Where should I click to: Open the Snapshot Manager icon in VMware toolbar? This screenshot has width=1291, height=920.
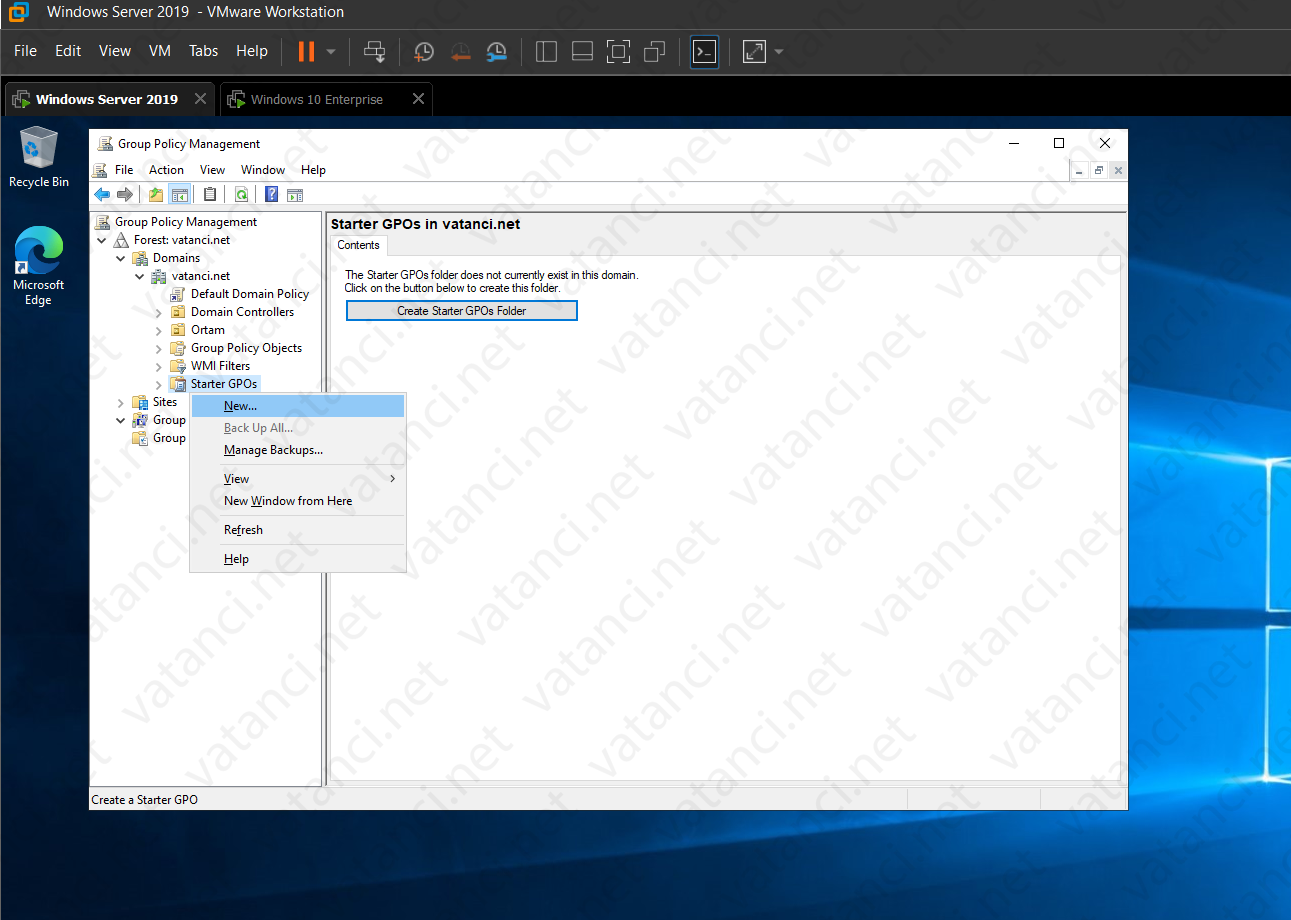496,51
